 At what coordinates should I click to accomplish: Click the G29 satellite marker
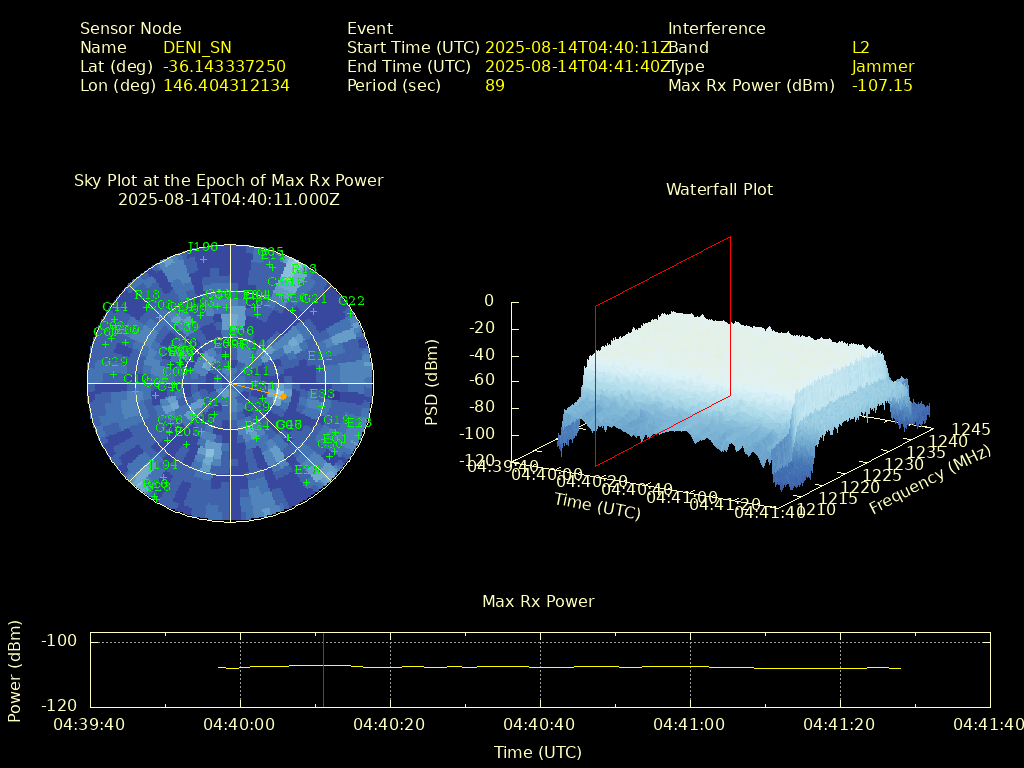(x=114, y=374)
